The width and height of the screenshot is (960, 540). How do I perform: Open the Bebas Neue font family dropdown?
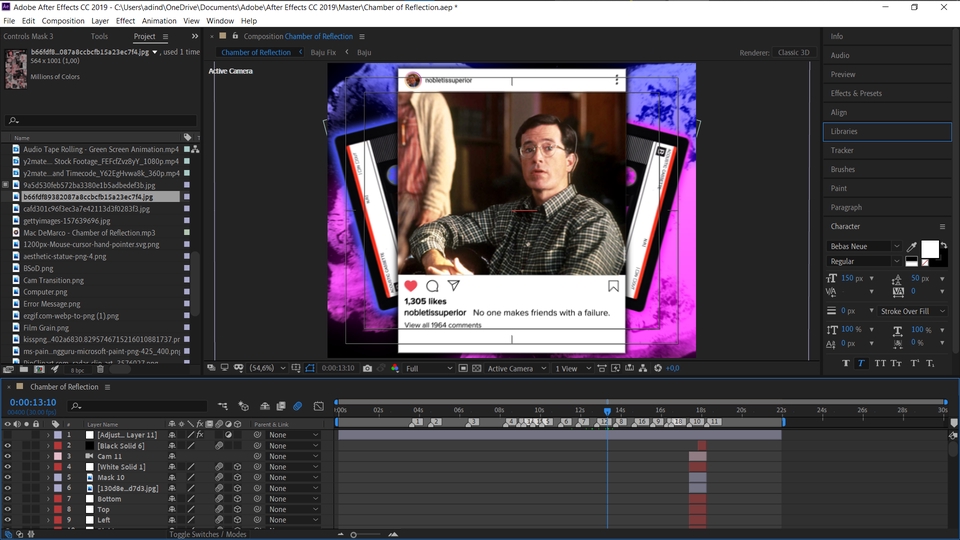tap(865, 246)
